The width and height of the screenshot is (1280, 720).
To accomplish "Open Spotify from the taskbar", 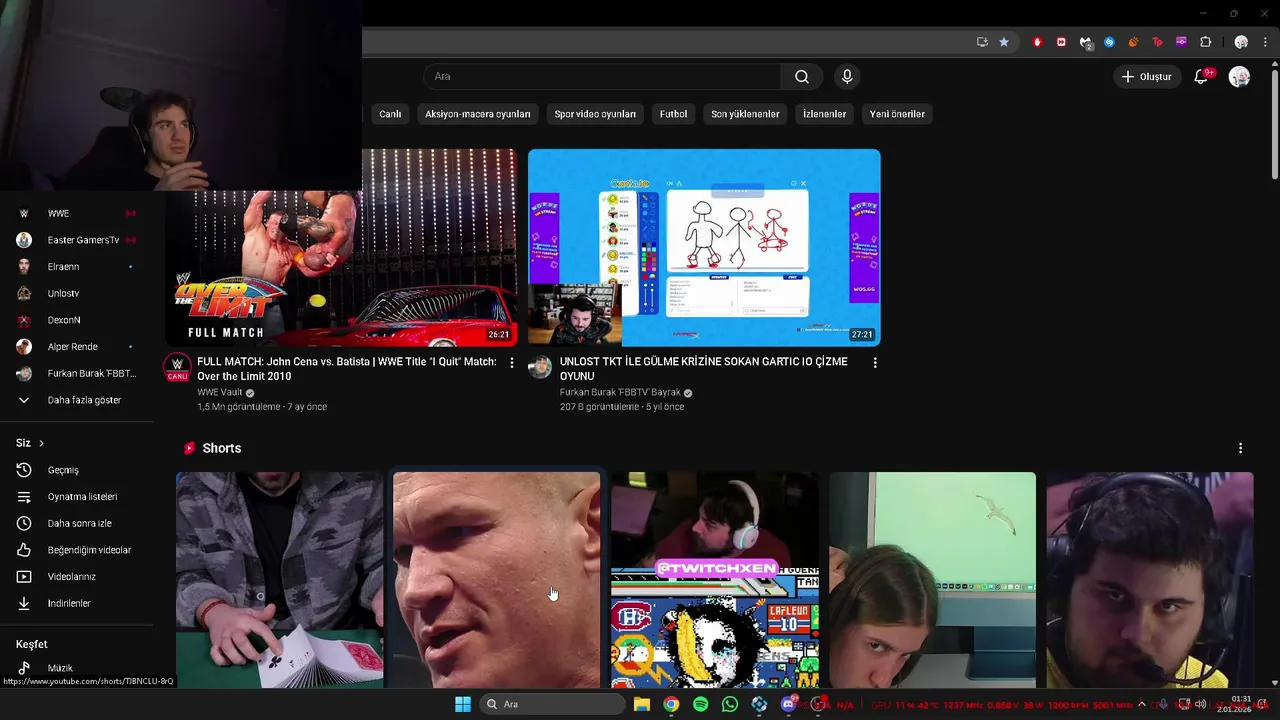I will [700, 704].
